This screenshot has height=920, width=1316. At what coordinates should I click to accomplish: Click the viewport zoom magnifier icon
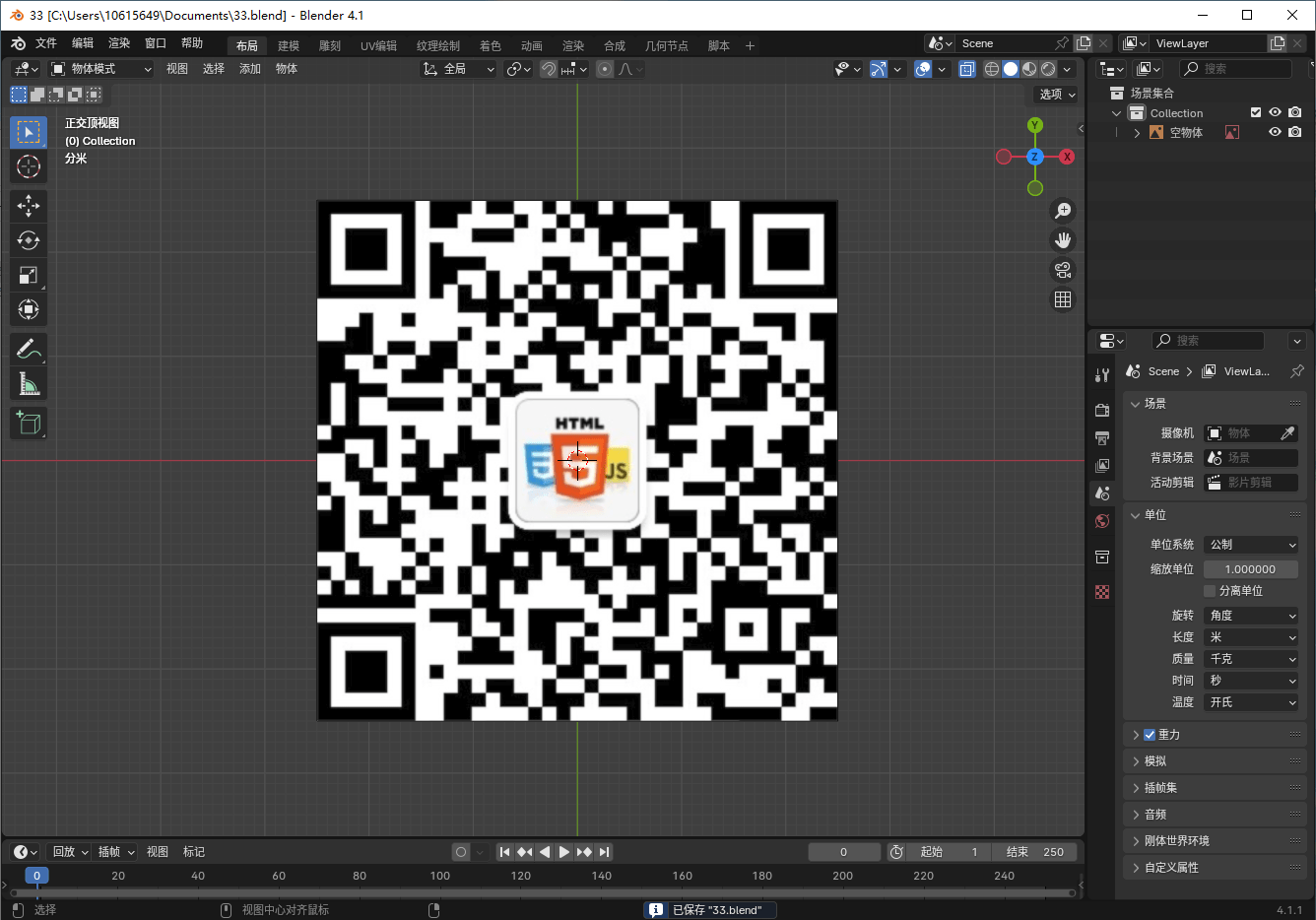[1063, 211]
